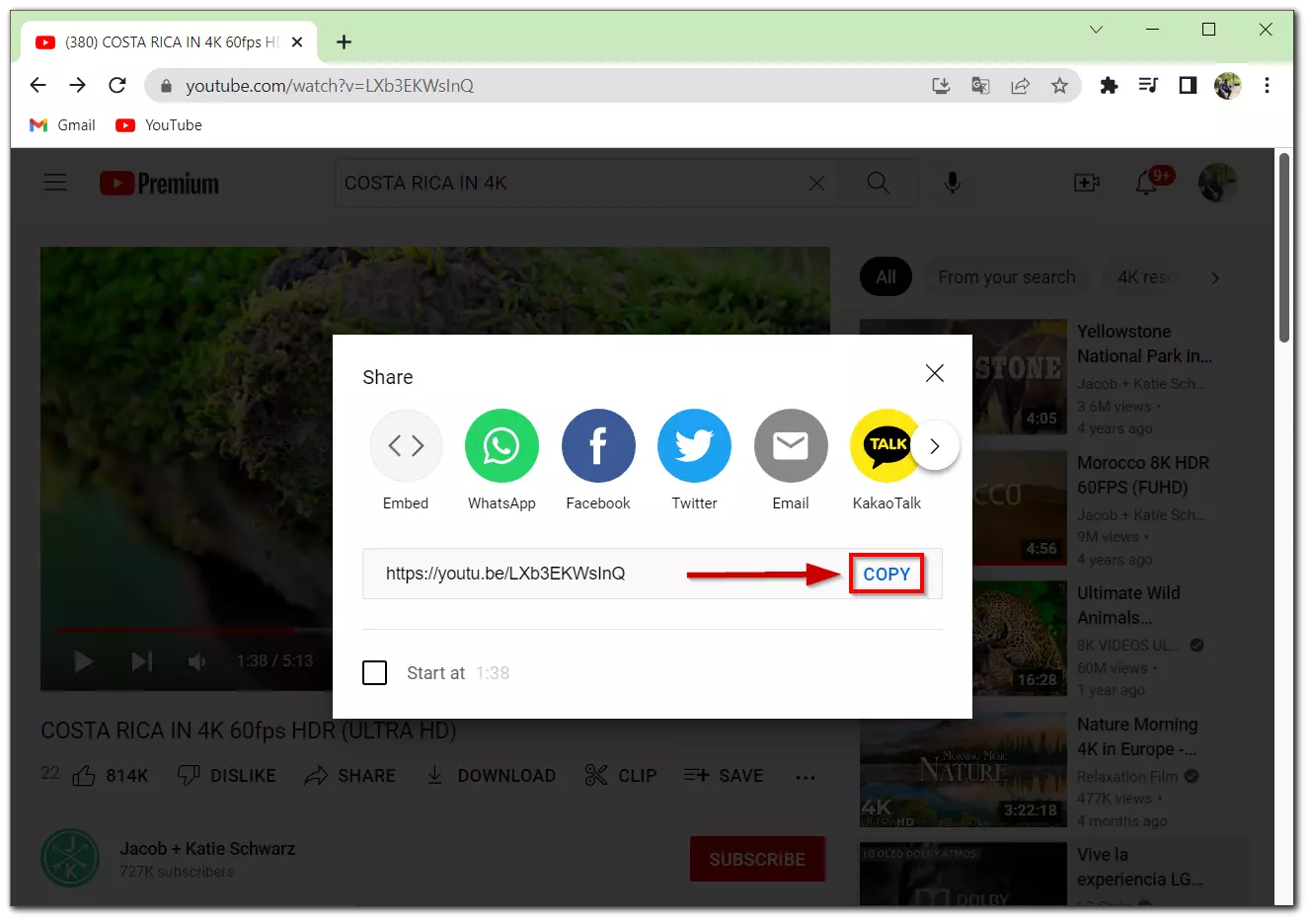
Task: Reload the YouTube page
Action: [x=117, y=86]
